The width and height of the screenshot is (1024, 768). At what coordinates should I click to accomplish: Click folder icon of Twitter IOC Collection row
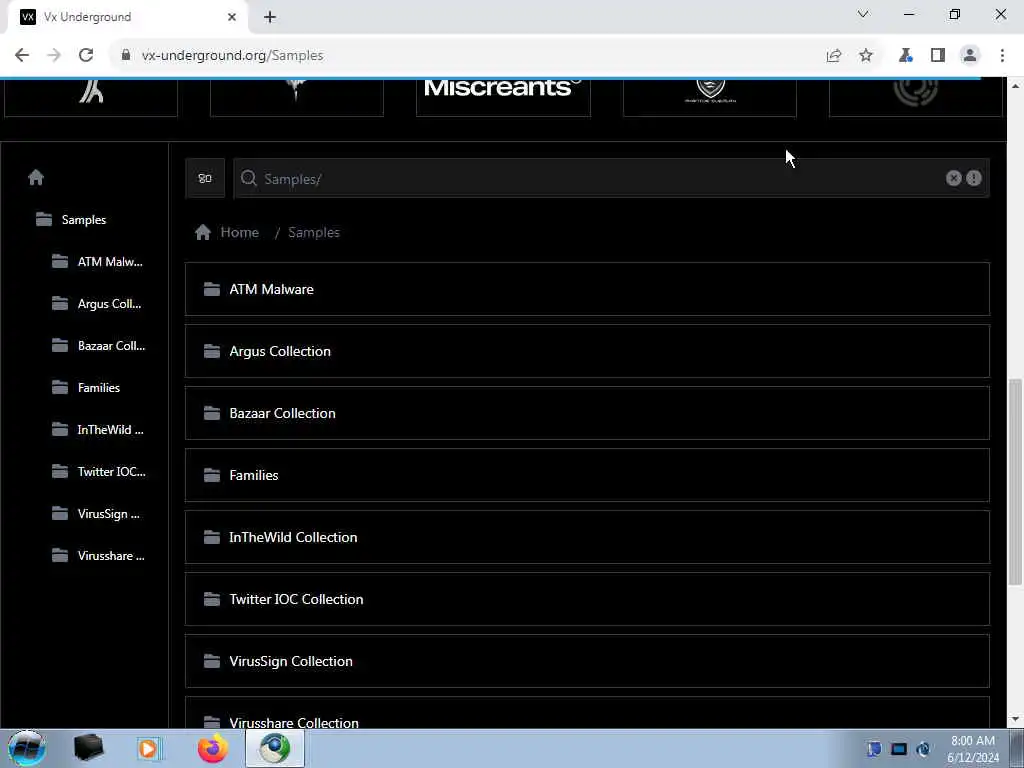[x=212, y=599]
